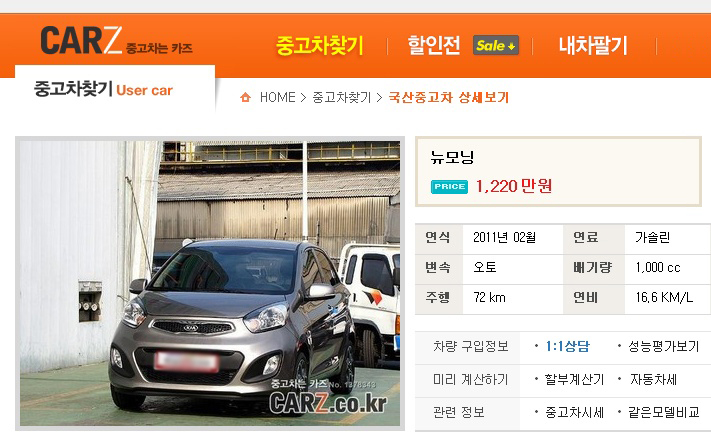Open the 성능평가보기 link
This screenshot has width=711, height=440.
tap(663, 347)
